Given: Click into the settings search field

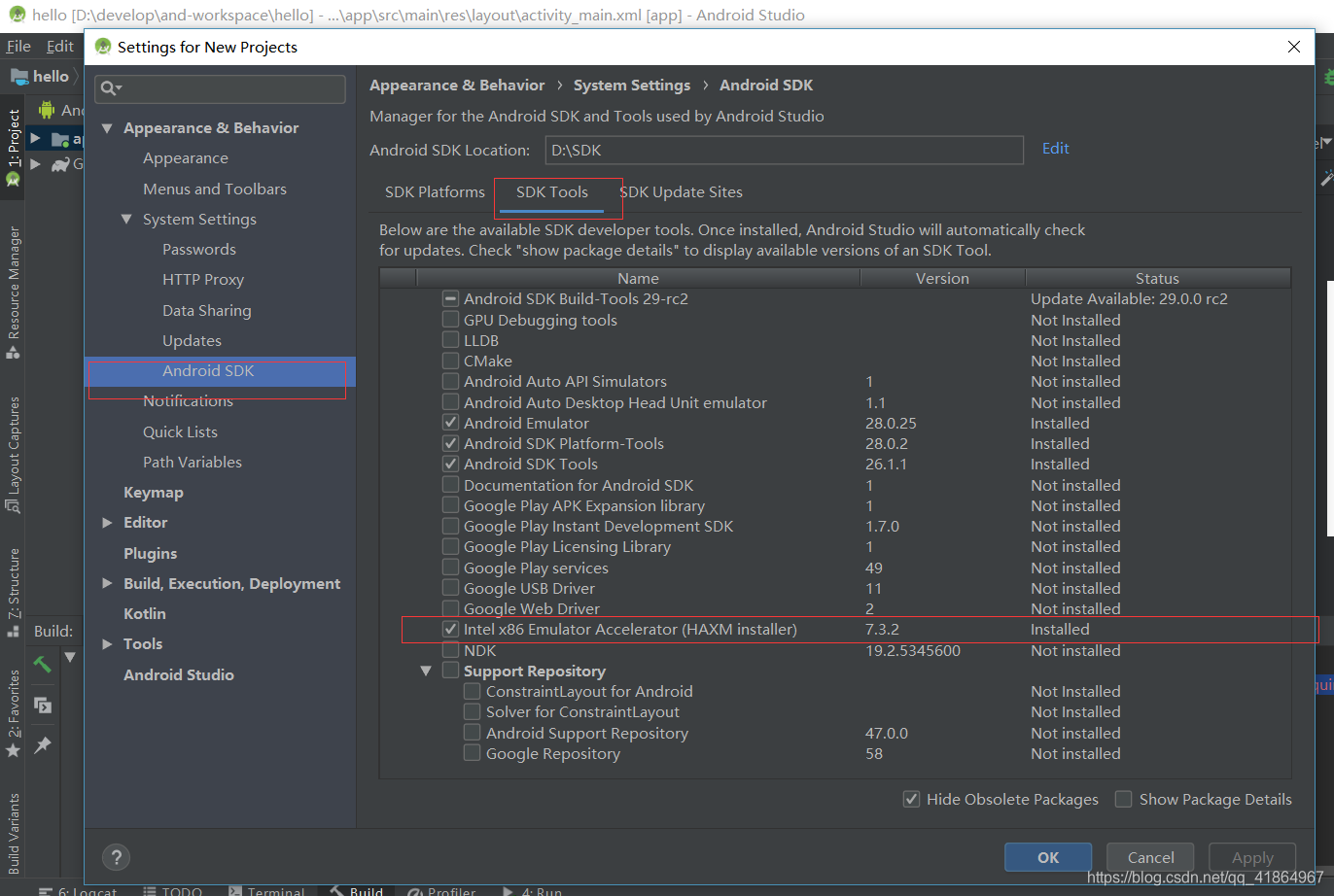Looking at the screenshot, I should (x=220, y=88).
